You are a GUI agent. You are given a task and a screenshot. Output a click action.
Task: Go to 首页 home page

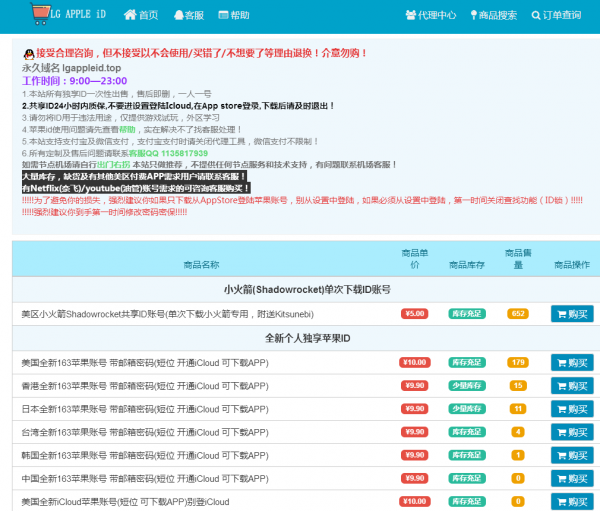(141, 15)
